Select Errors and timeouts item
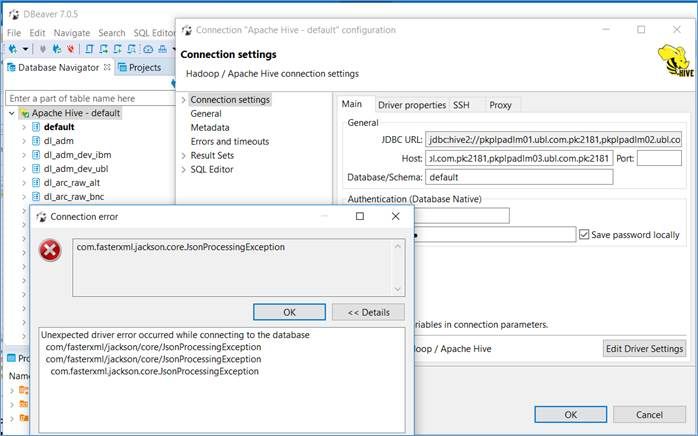This screenshot has height=436, width=698. tap(230, 142)
